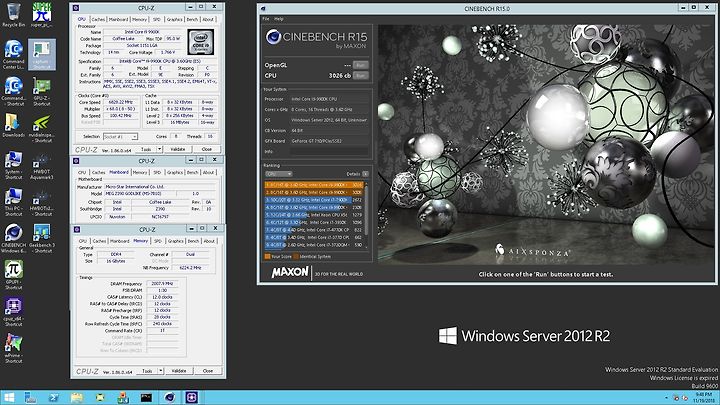Click the Tools button in top CPU-Z window
The height and width of the screenshot is (405, 720).
click(146, 149)
